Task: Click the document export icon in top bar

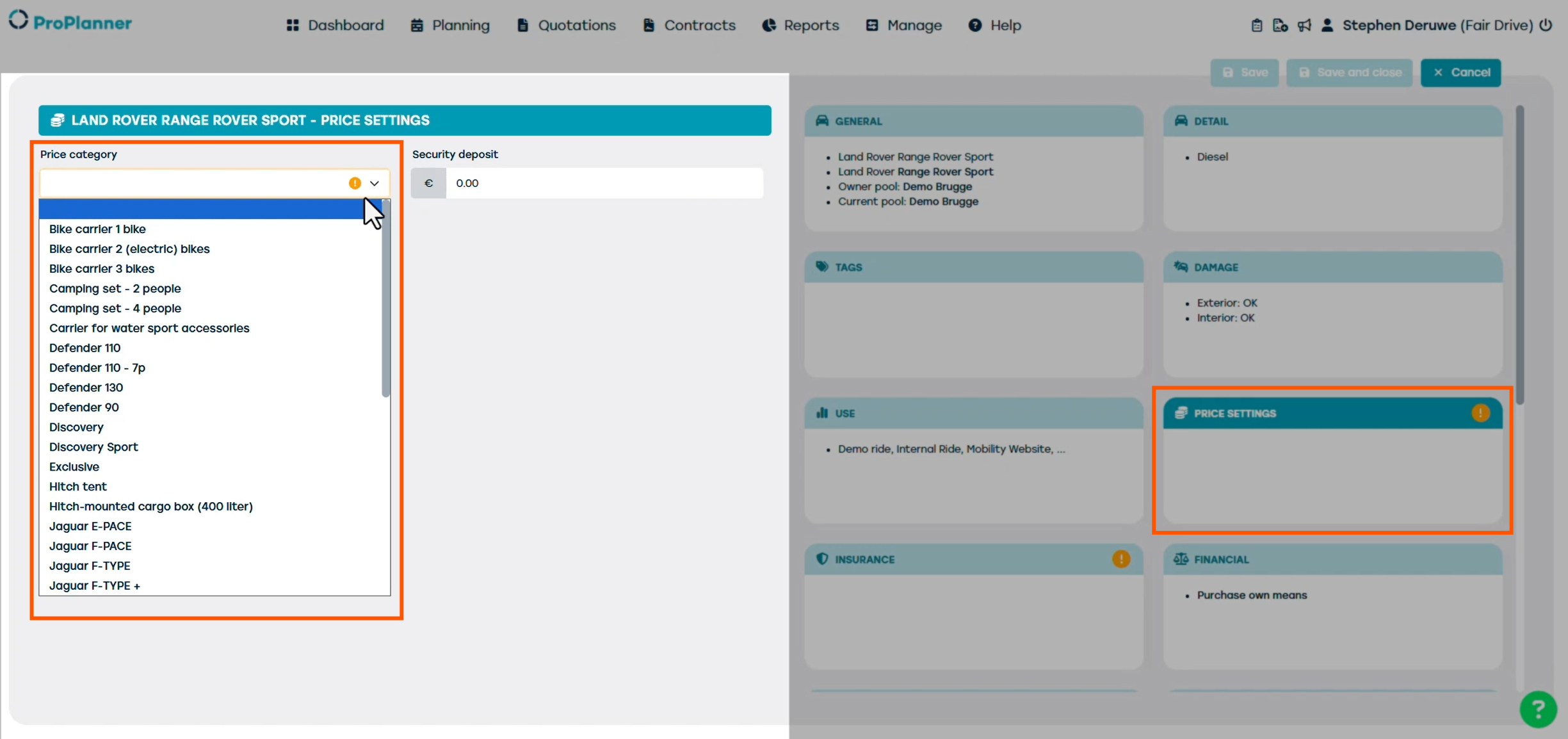Action: tap(1280, 26)
